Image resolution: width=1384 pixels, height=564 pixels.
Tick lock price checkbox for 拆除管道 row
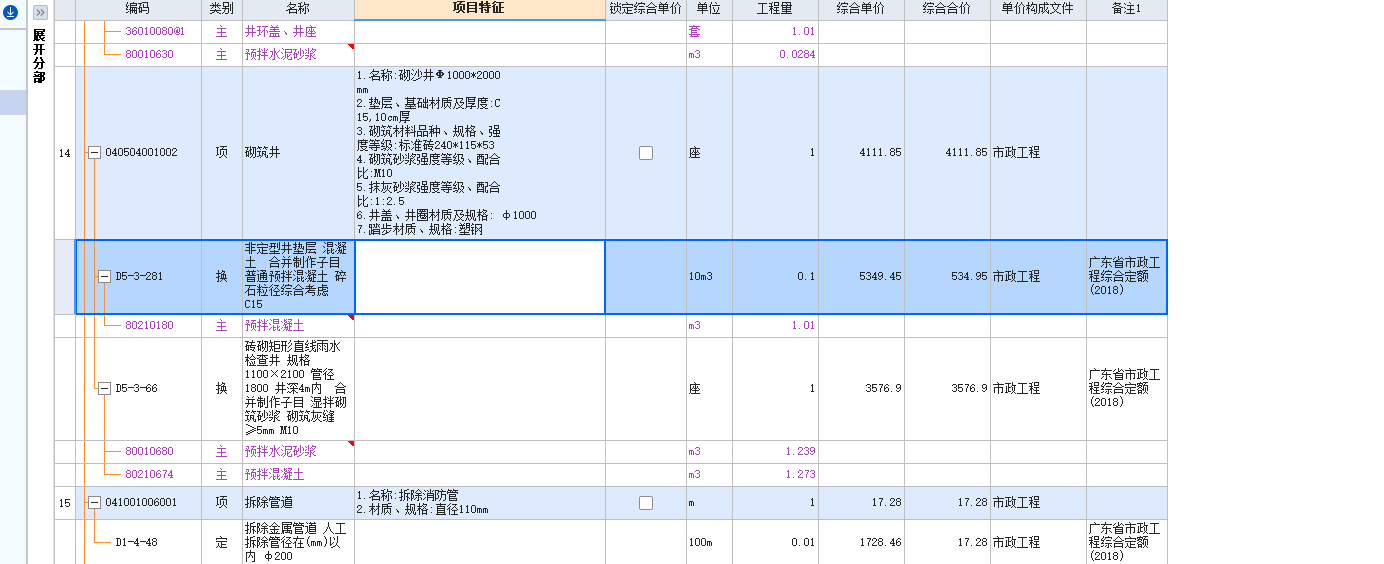pyautogui.click(x=646, y=503)
